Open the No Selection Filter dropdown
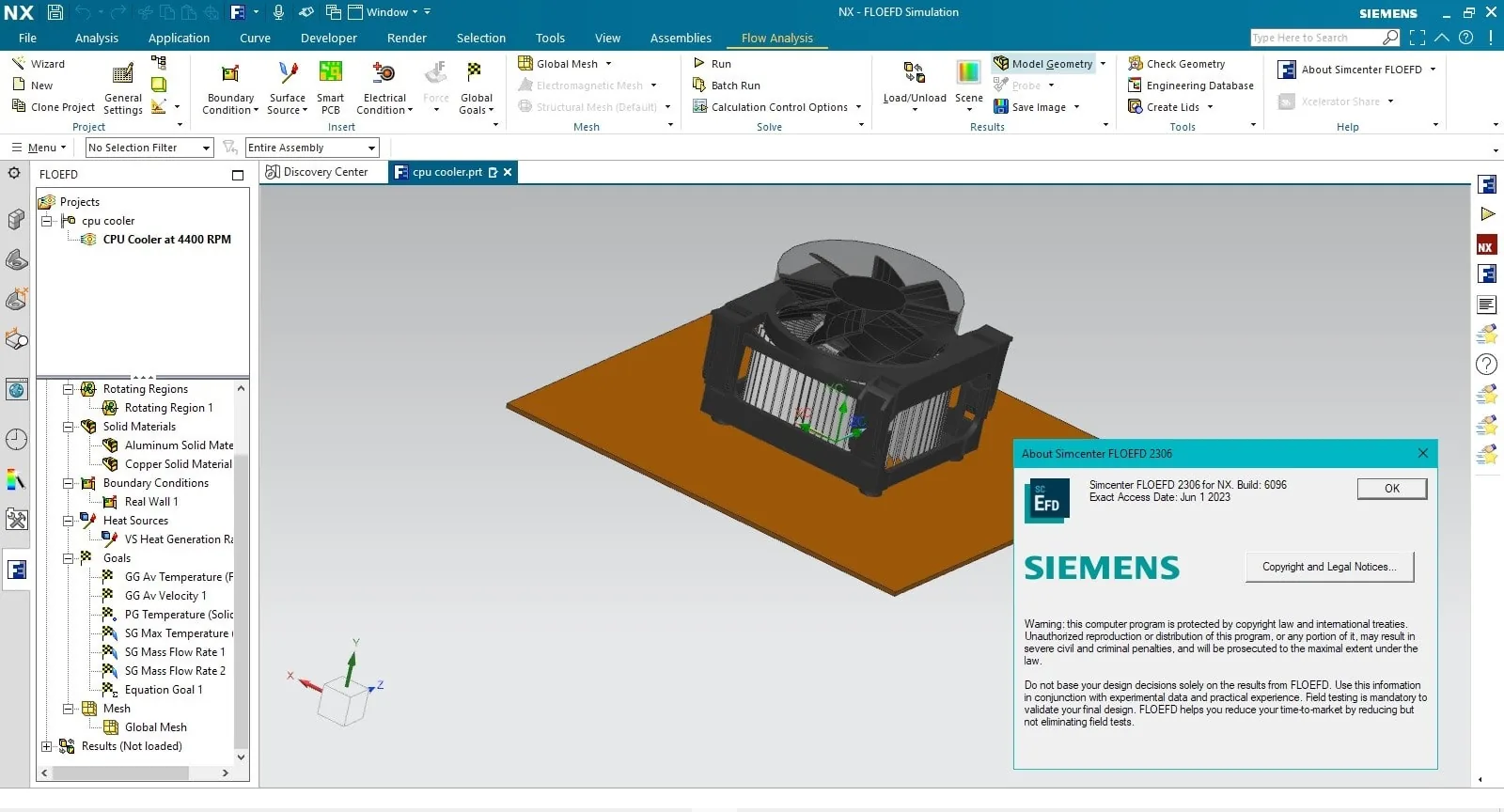 click(x=149, y=148)
